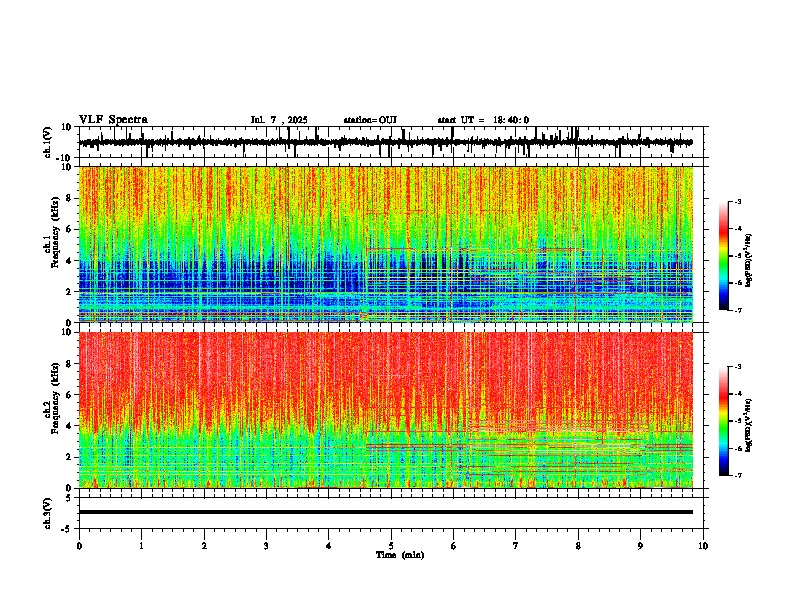
Task: Select the "ch.3(V)" axis label
Action: coord(48,514)
